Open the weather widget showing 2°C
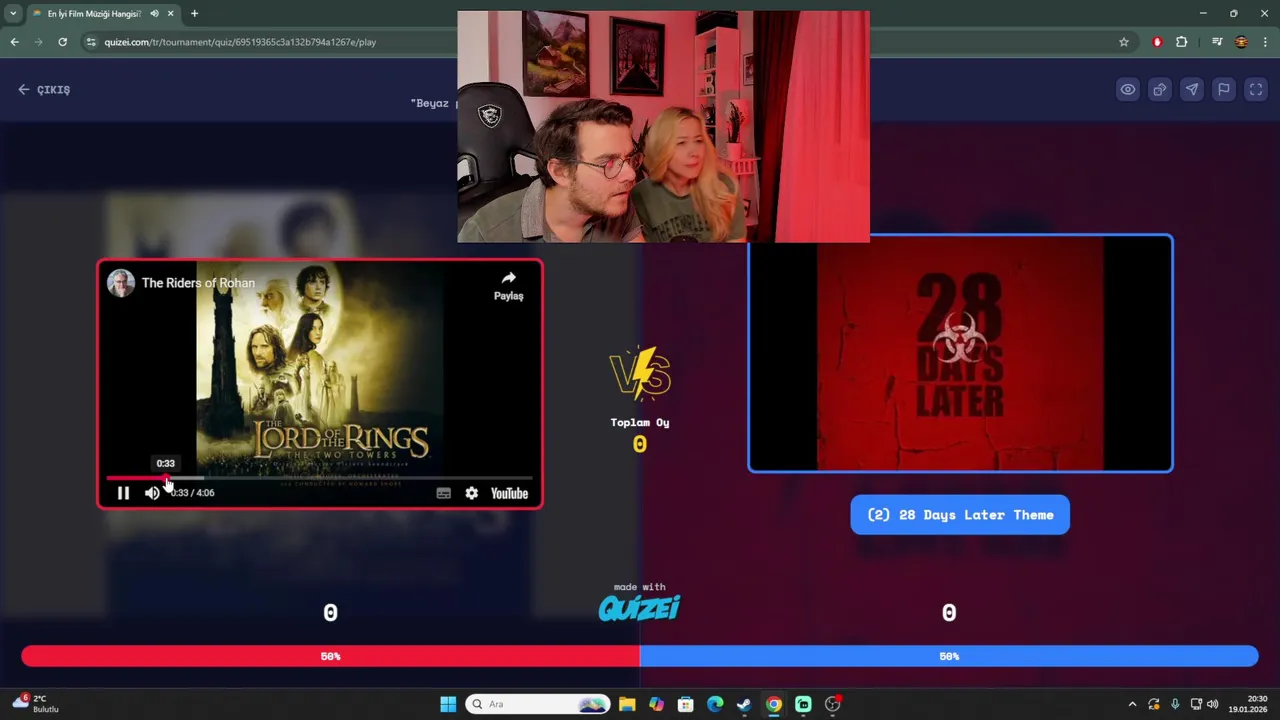Screen dimensions: 1280x720 (x=35, y=704)
